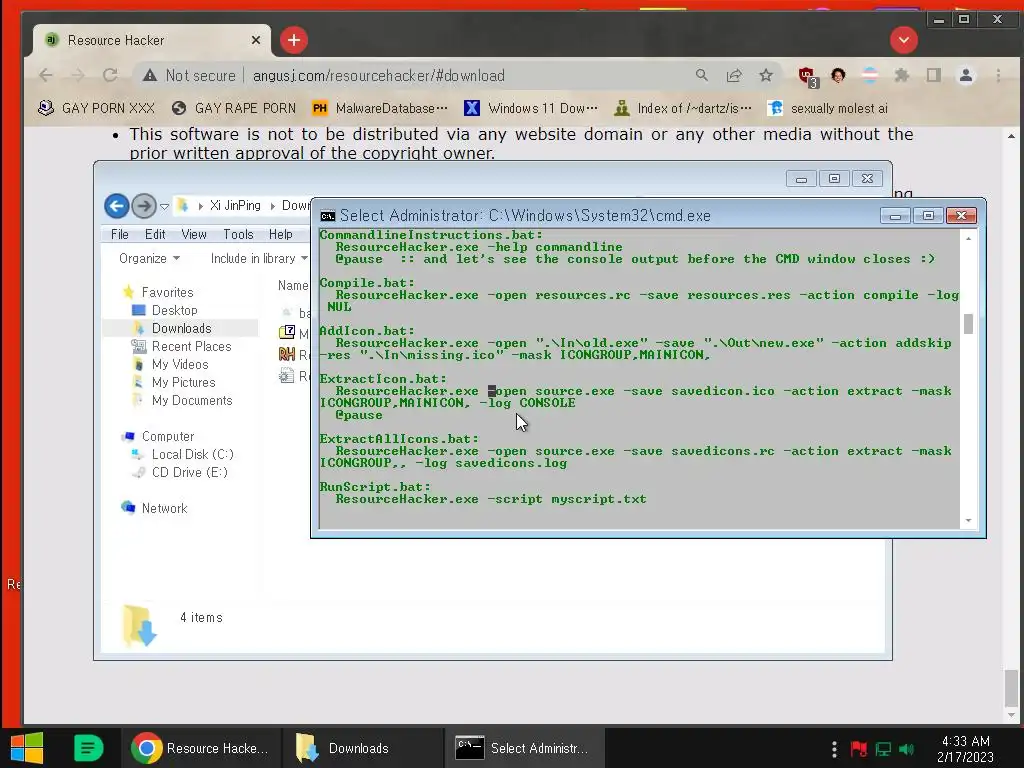Click the cmd window scrollbar thumb
The width and height of the screenshot is (1024, 768).
968,324
